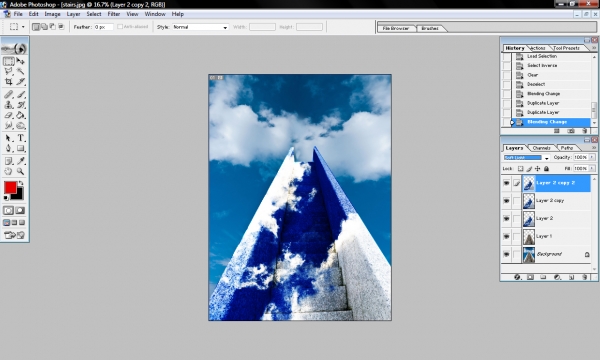Click Add to selection mode icon

(44, 27)
